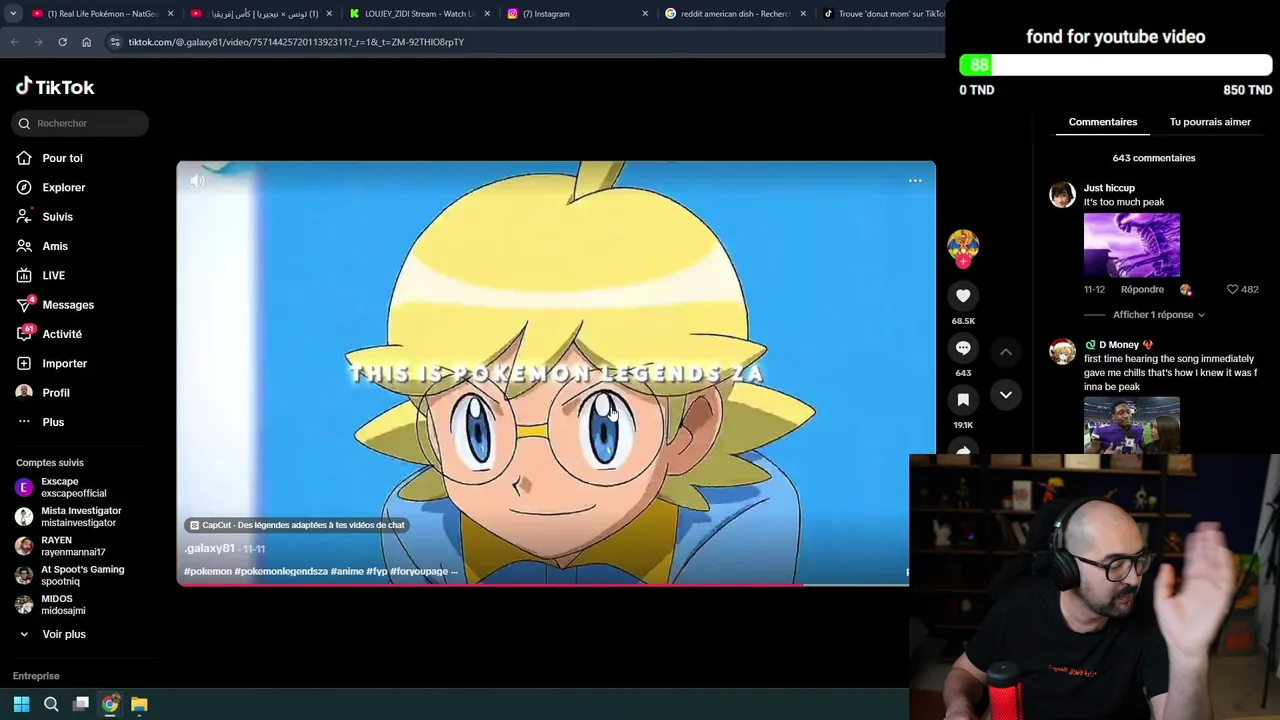Click the address bar URL
The height and width of the screenshot is (720, 1280).
click(x=296, y=42)
